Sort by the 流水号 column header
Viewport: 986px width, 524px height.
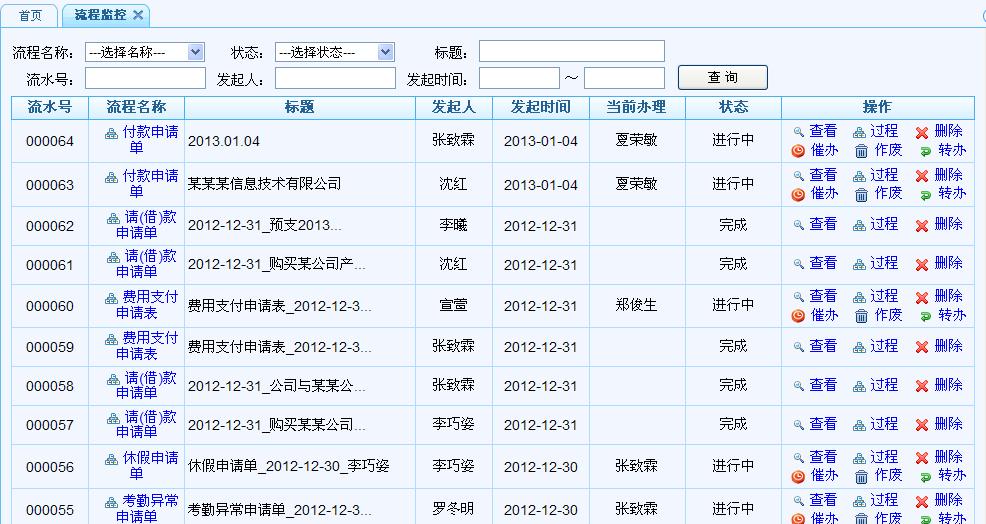(x=50, y=108)
